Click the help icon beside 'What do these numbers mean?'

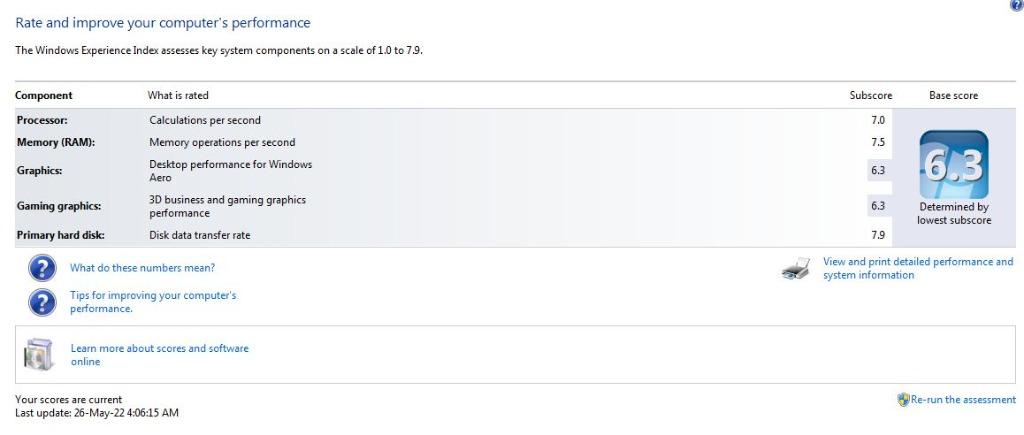pyautogui.click(x=42, y=268)
